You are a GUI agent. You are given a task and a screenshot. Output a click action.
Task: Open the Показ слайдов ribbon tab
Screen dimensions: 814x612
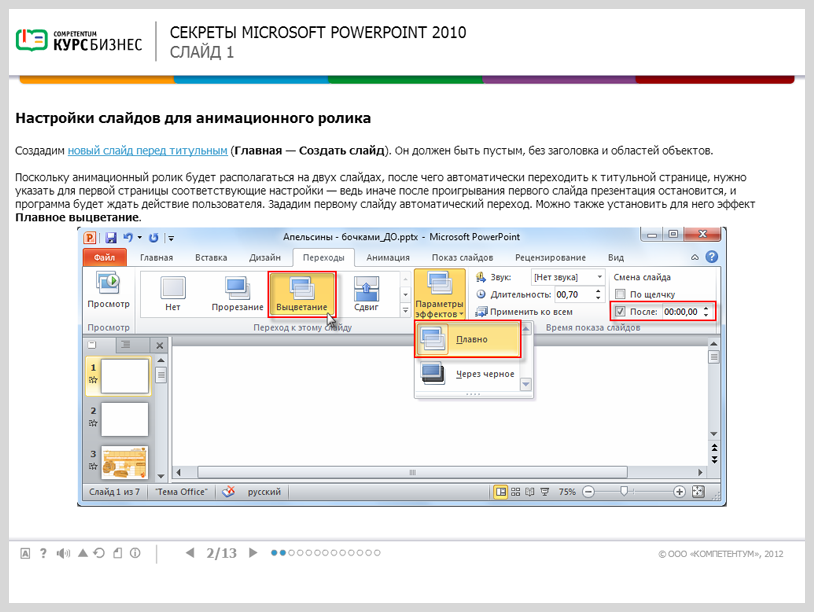[462, 257]
